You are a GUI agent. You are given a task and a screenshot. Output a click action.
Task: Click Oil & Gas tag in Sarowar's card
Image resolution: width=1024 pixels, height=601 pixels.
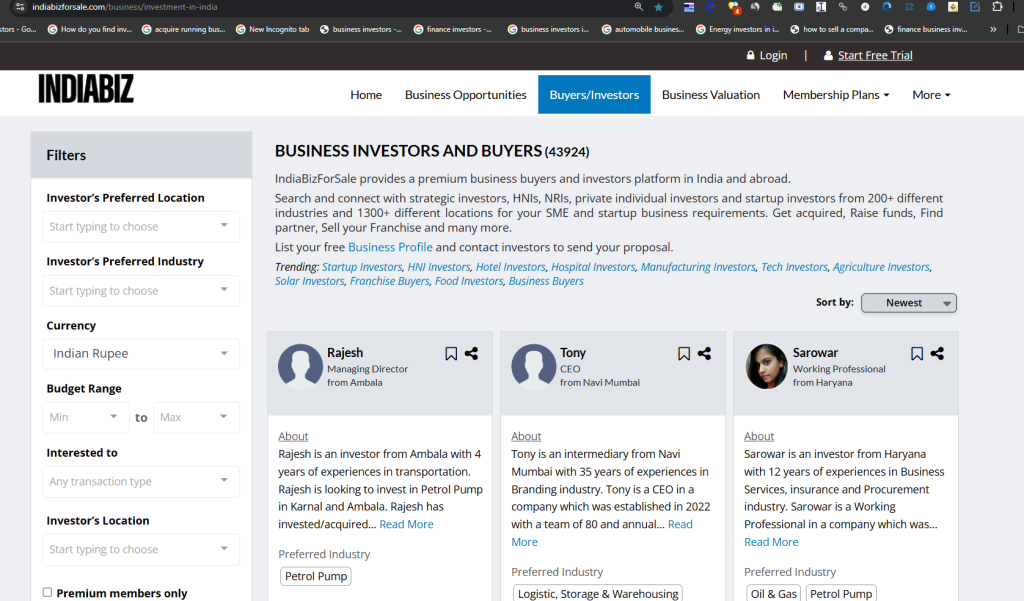click(774, 594)
